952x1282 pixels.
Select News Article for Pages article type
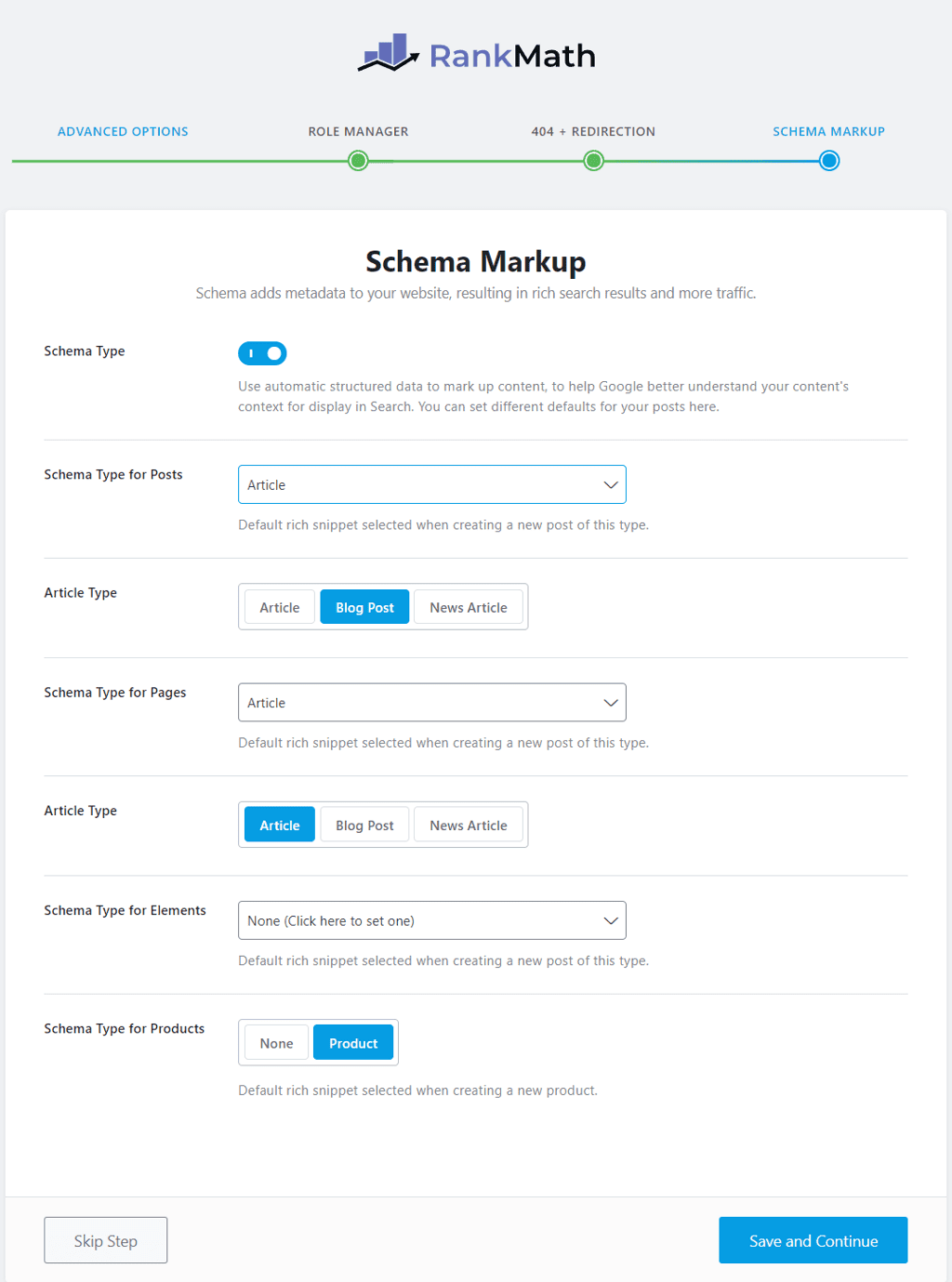468,825
